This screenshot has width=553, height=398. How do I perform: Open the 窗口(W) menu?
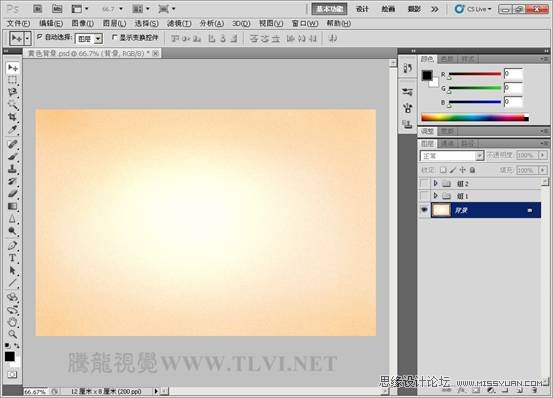(305, 23)
